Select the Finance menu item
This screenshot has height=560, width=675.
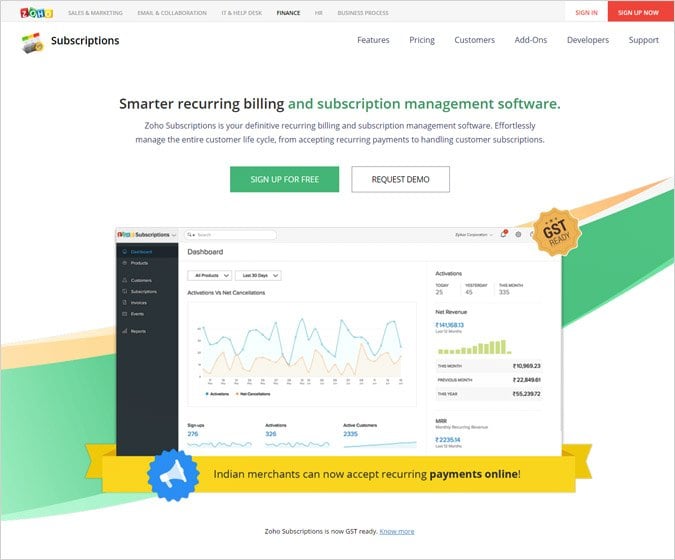(288, 13)
